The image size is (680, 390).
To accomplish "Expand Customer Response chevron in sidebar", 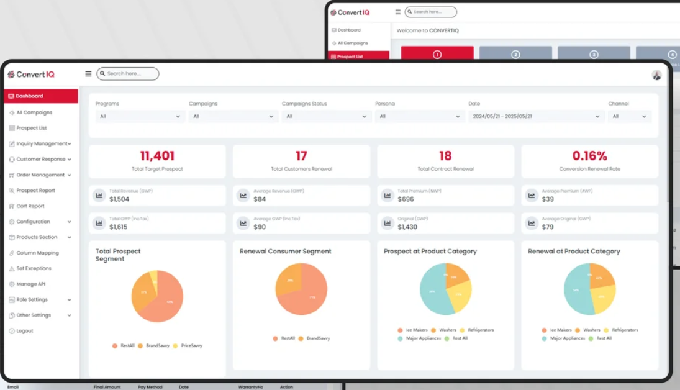I will click(x=69, y=159).
